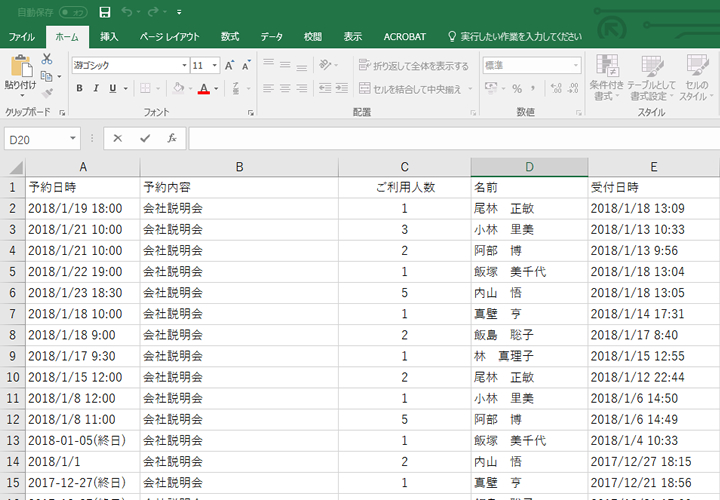Click 折り返して全体を表示する wrap text button

[413, 66]
